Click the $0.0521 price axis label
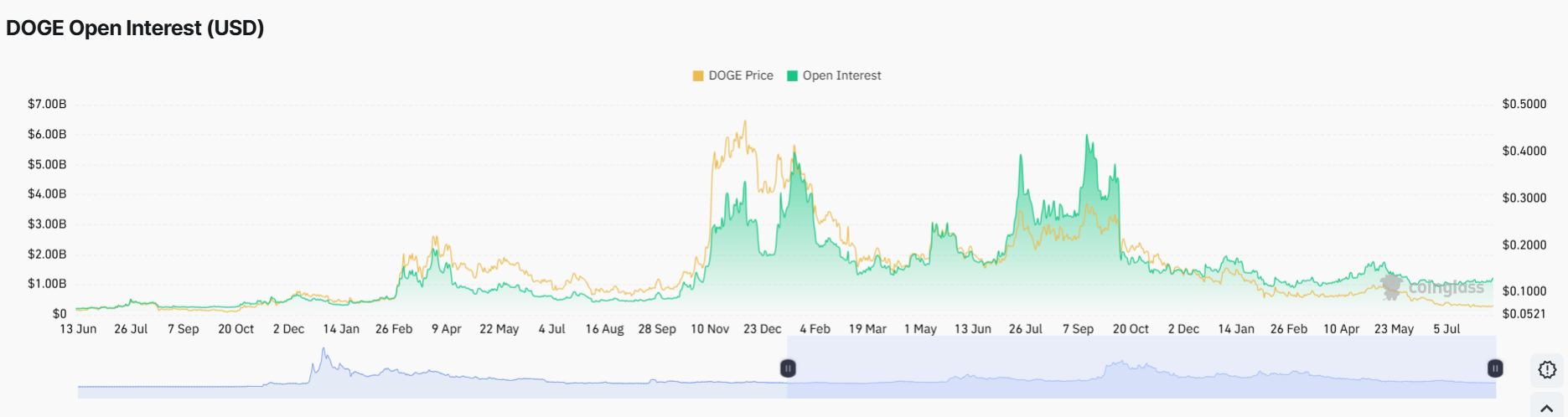 click(1524, 313)
